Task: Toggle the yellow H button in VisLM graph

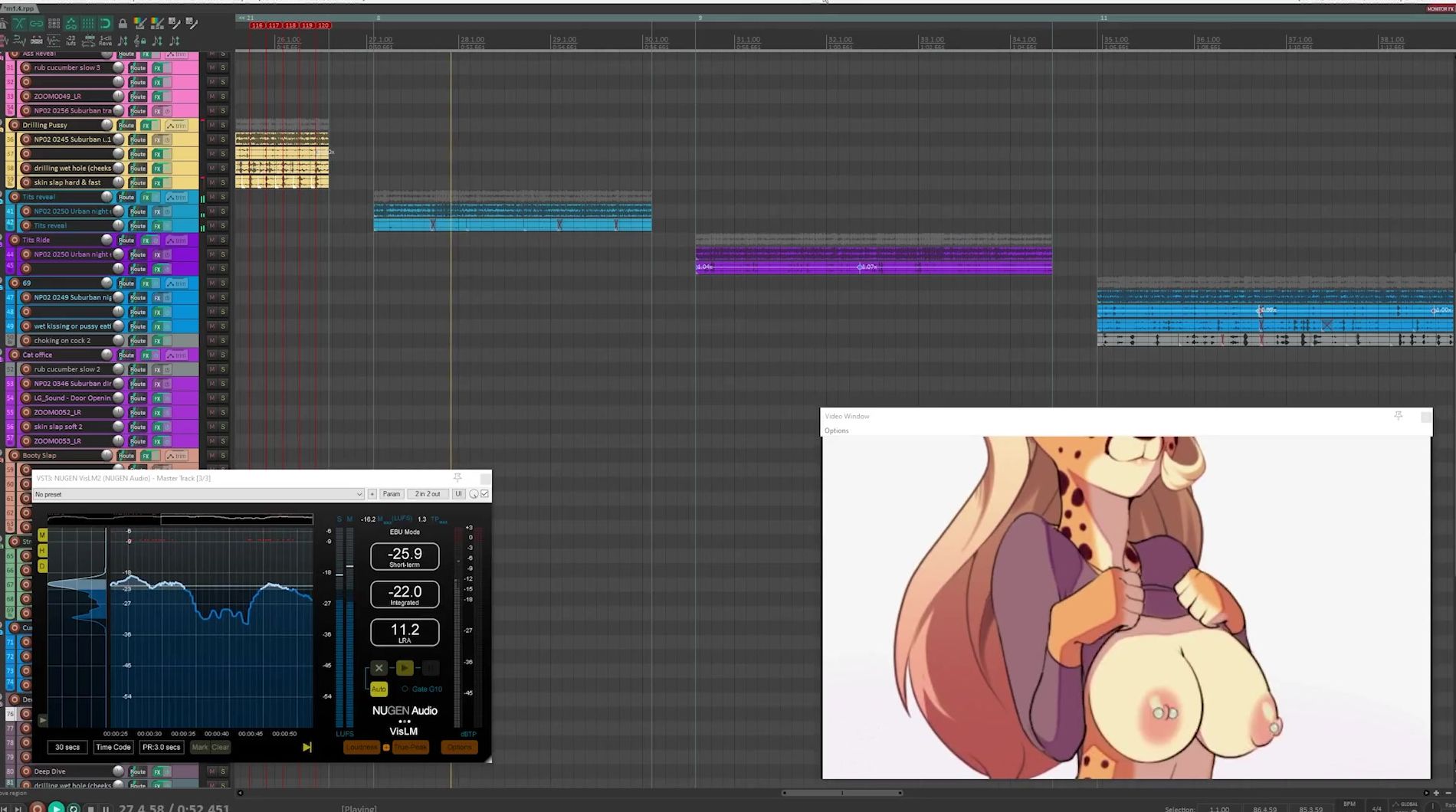Action: coord(42,551)
